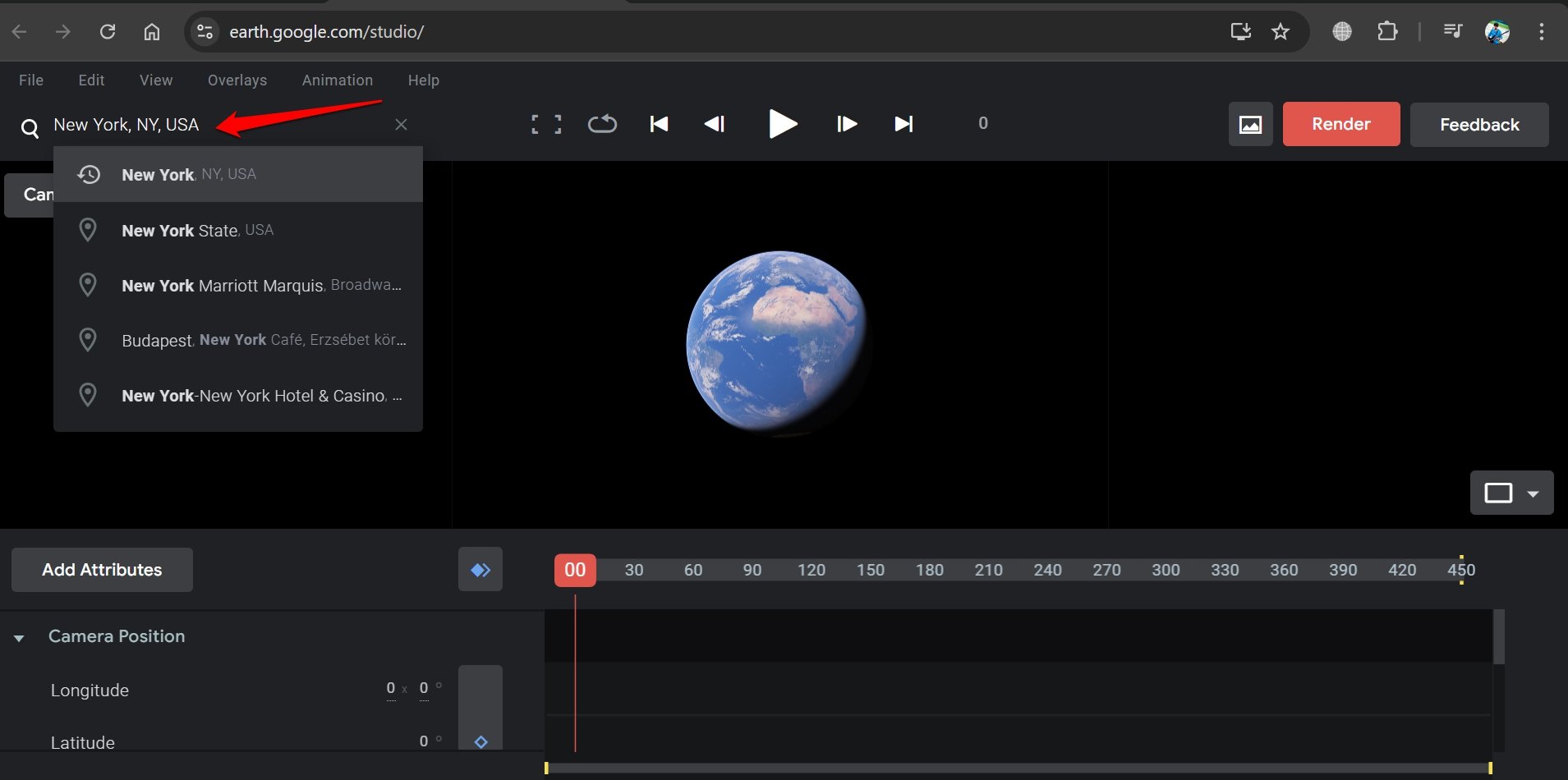Collapse the Camera Position group
1568x780 pixels.
pyautogui.click(x=19, y=638)
